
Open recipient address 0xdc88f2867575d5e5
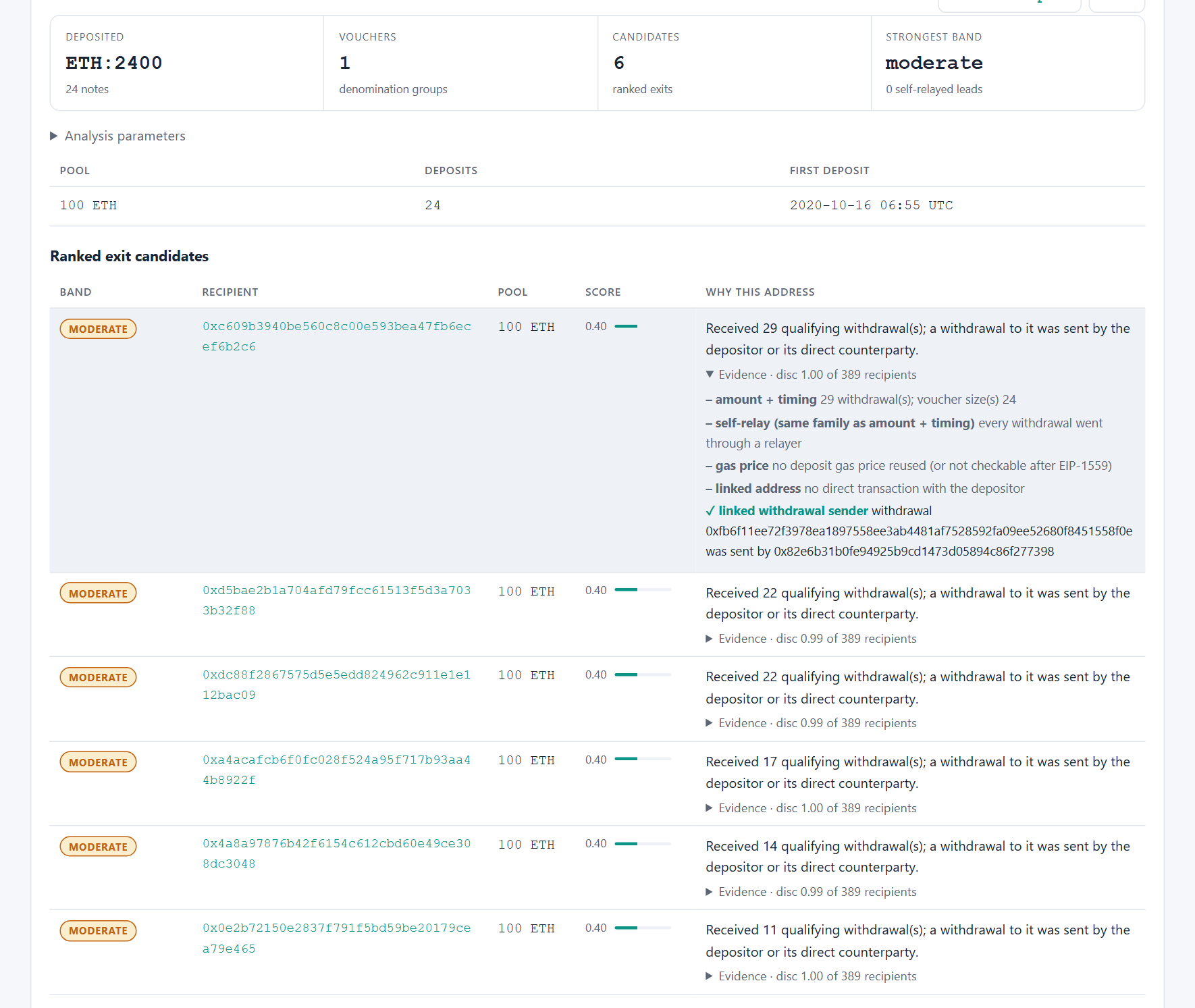tap(337, 685)
